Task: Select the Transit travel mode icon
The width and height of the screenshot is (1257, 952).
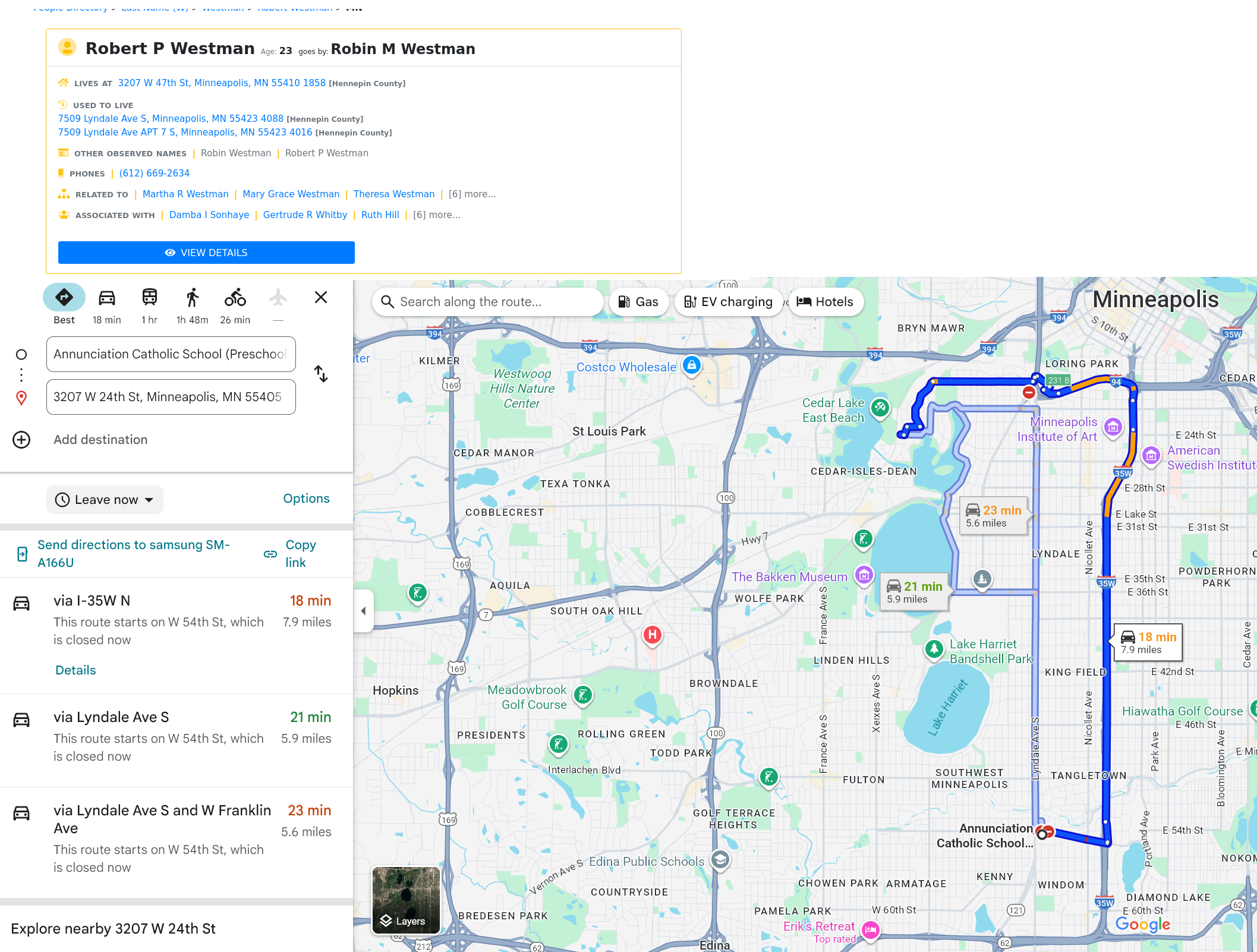Action: [149, 298]
